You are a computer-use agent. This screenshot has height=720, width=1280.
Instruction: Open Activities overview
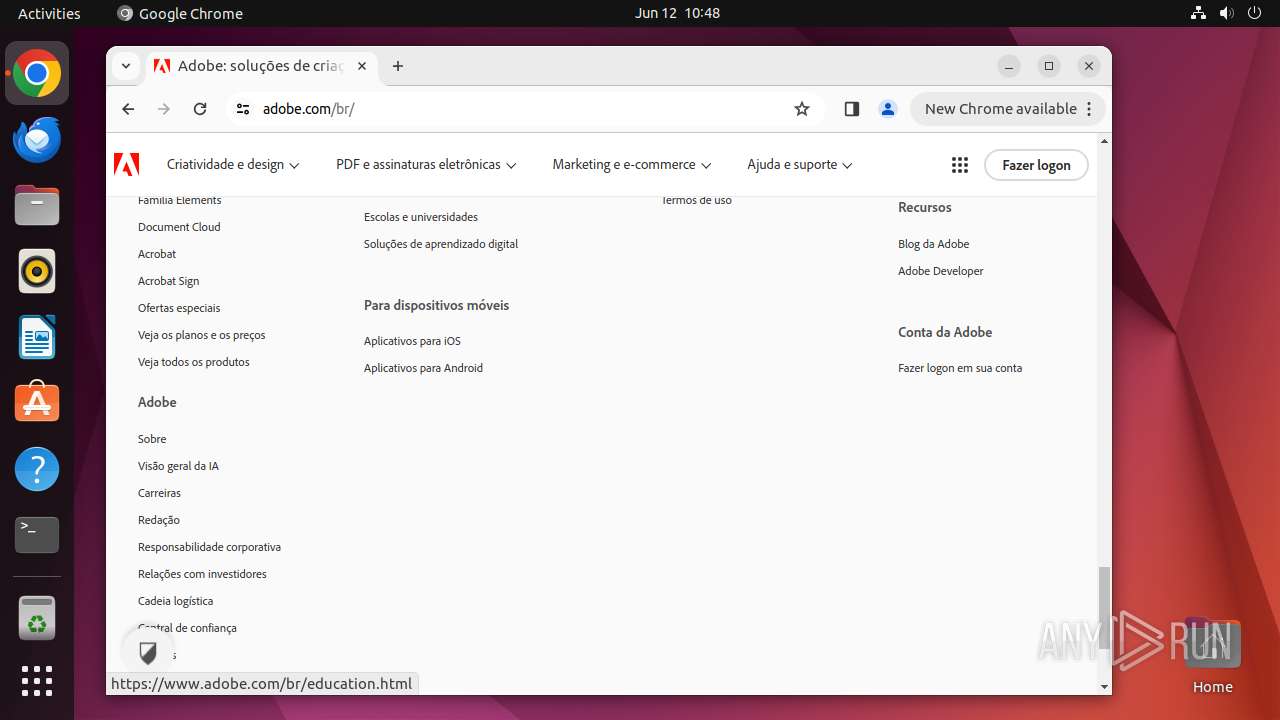(49, 13)
